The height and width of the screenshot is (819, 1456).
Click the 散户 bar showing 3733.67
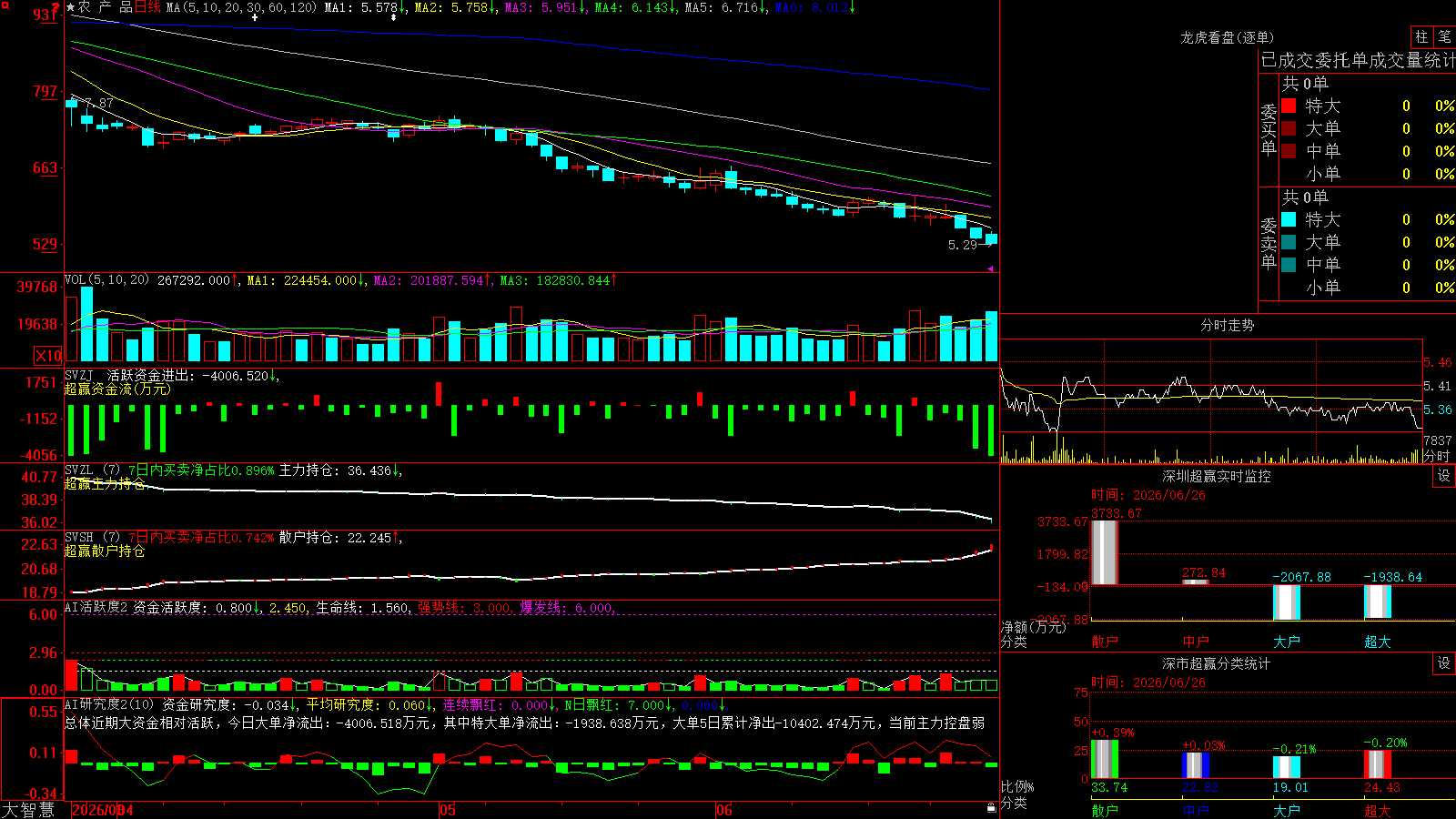[x=1105, y=552]
